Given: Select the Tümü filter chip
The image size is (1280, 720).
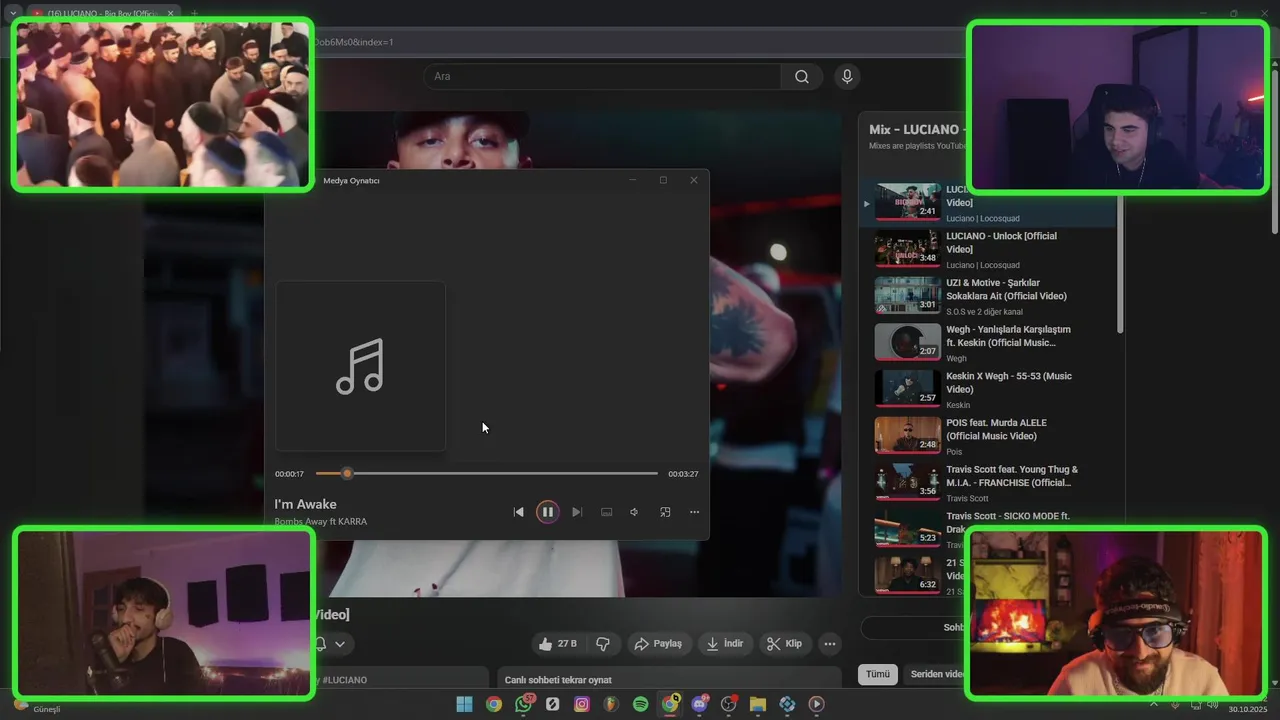Looking at the screenshot, I should click(877, 674).
